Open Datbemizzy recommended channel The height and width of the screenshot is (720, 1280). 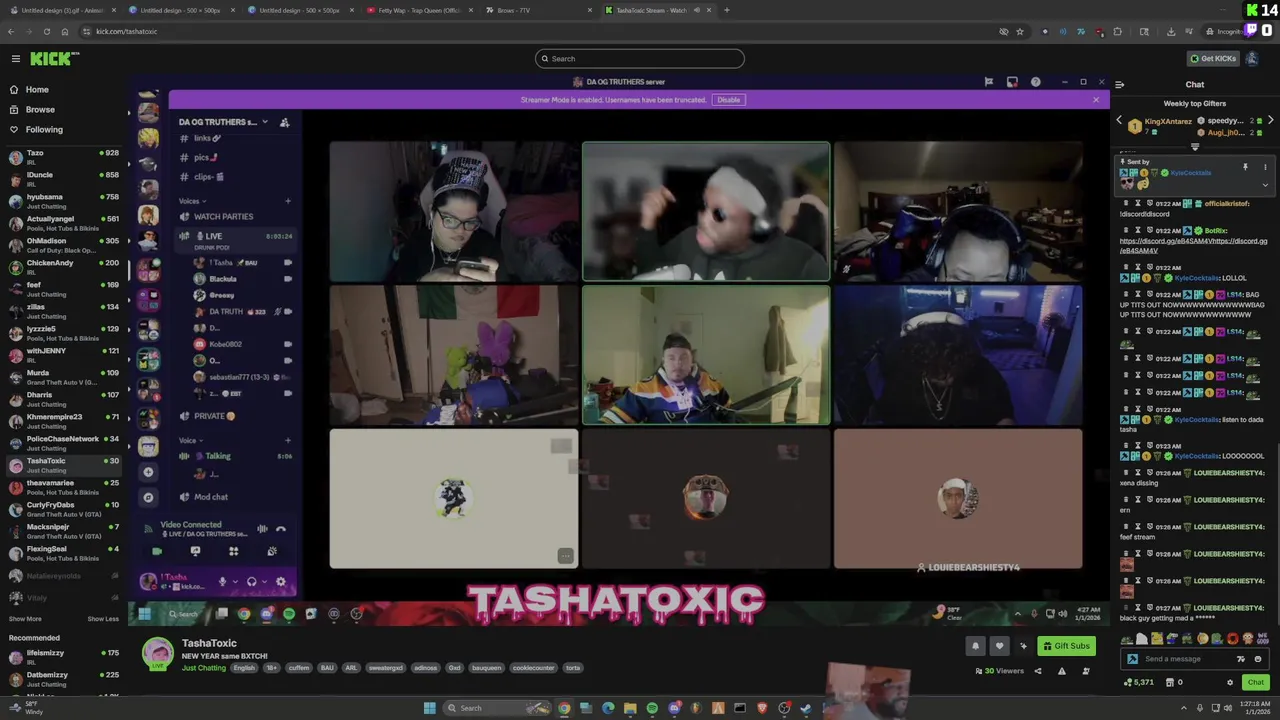(64, 679)
